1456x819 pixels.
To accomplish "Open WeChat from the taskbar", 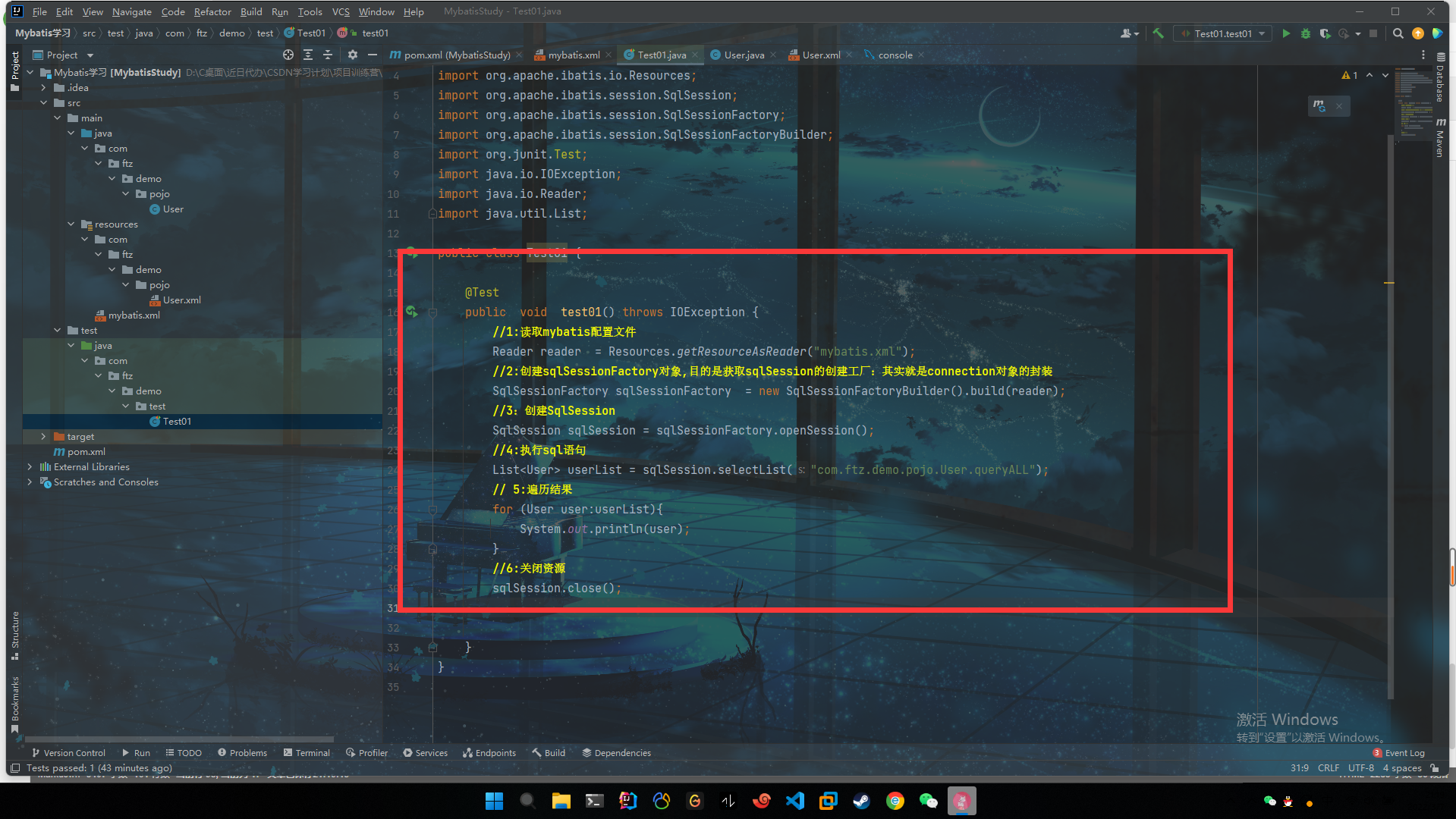I will pos(928,801).
